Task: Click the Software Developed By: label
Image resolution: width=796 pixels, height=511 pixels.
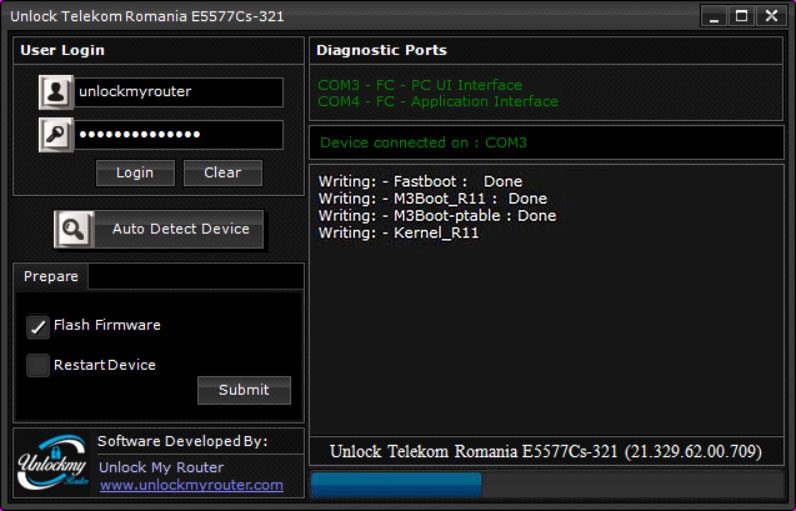Action: 182,441
